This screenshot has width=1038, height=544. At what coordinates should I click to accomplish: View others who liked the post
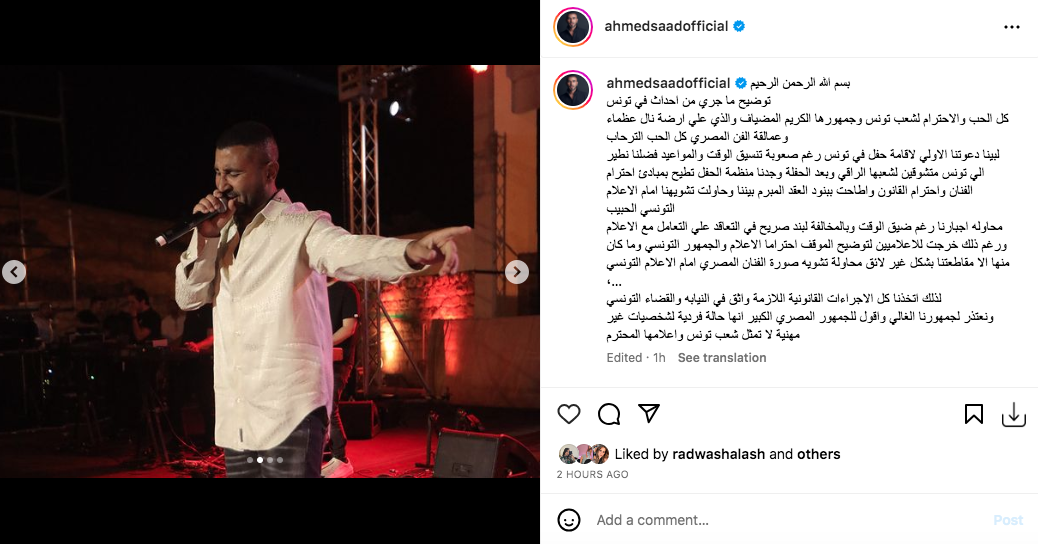click(x=818, y=454)
